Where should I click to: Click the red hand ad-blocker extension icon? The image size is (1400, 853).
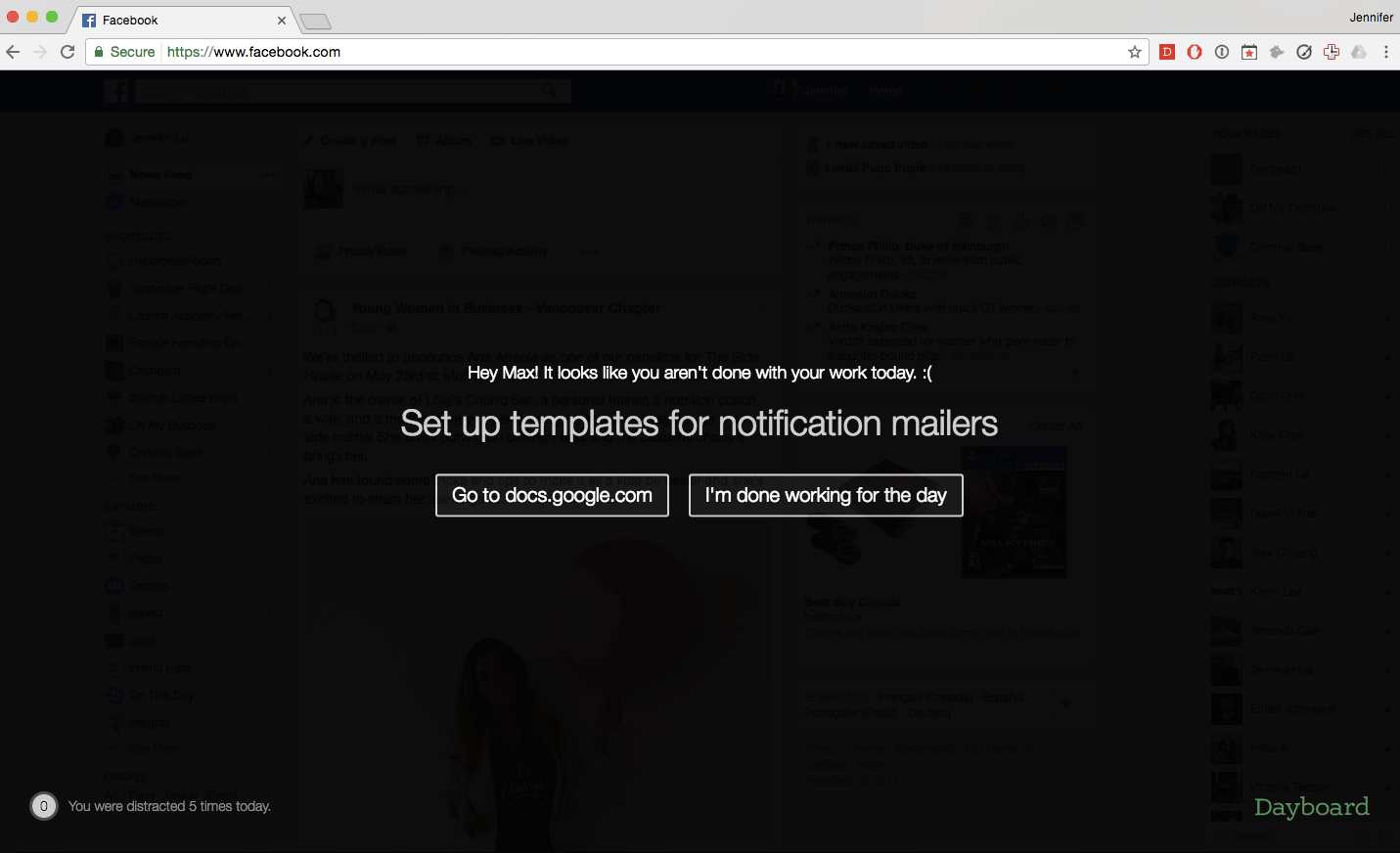(x=1195, y=51)
